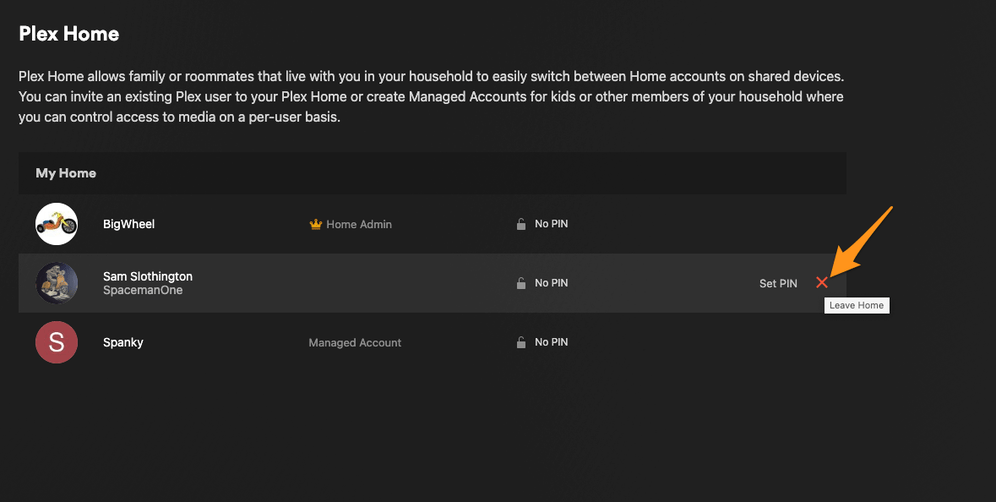
Task: Open BigWheel's tricycle avatar
Action: (57, 224)
